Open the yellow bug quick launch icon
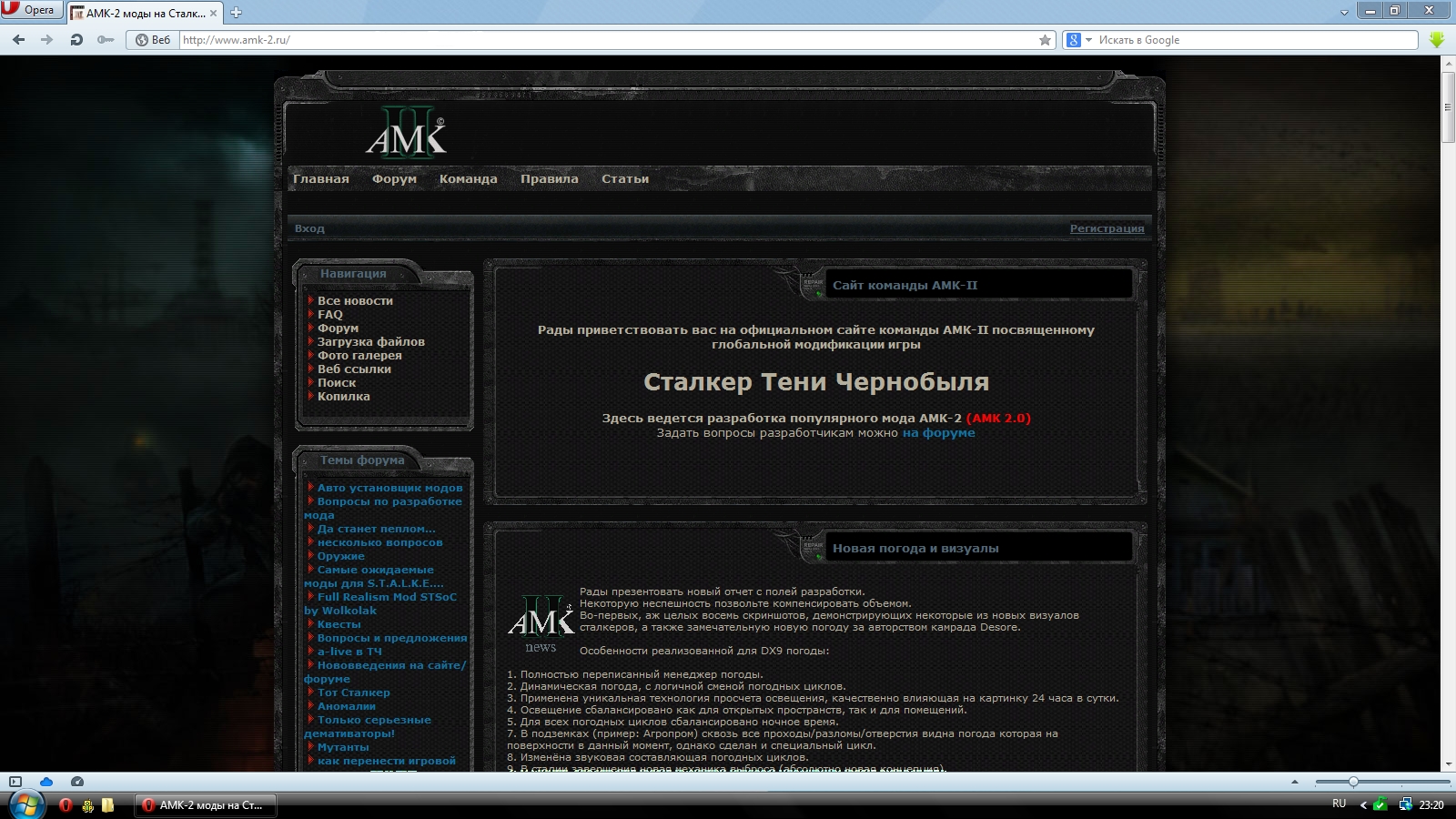 click(x=87, y=805)
